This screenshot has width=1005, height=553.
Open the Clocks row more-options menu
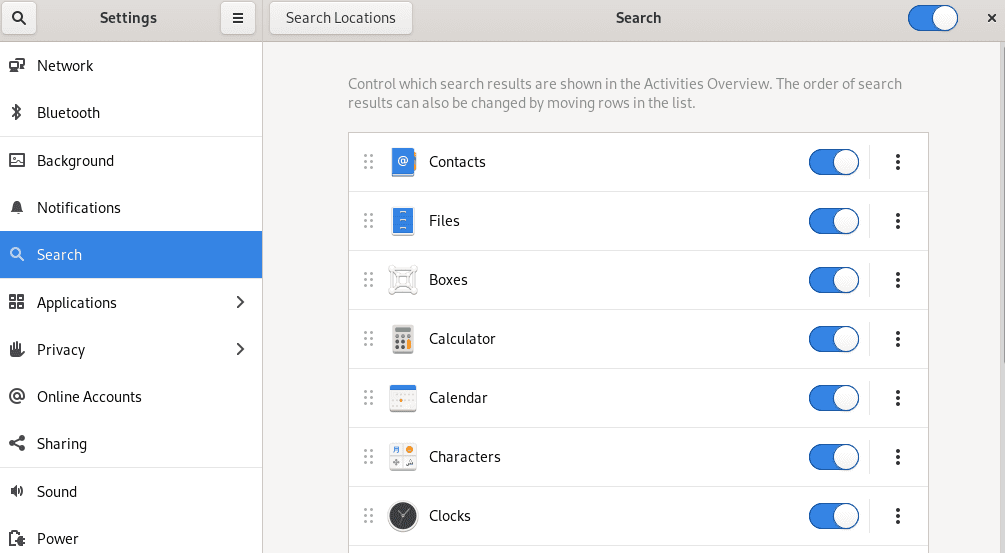pos(898,516)
